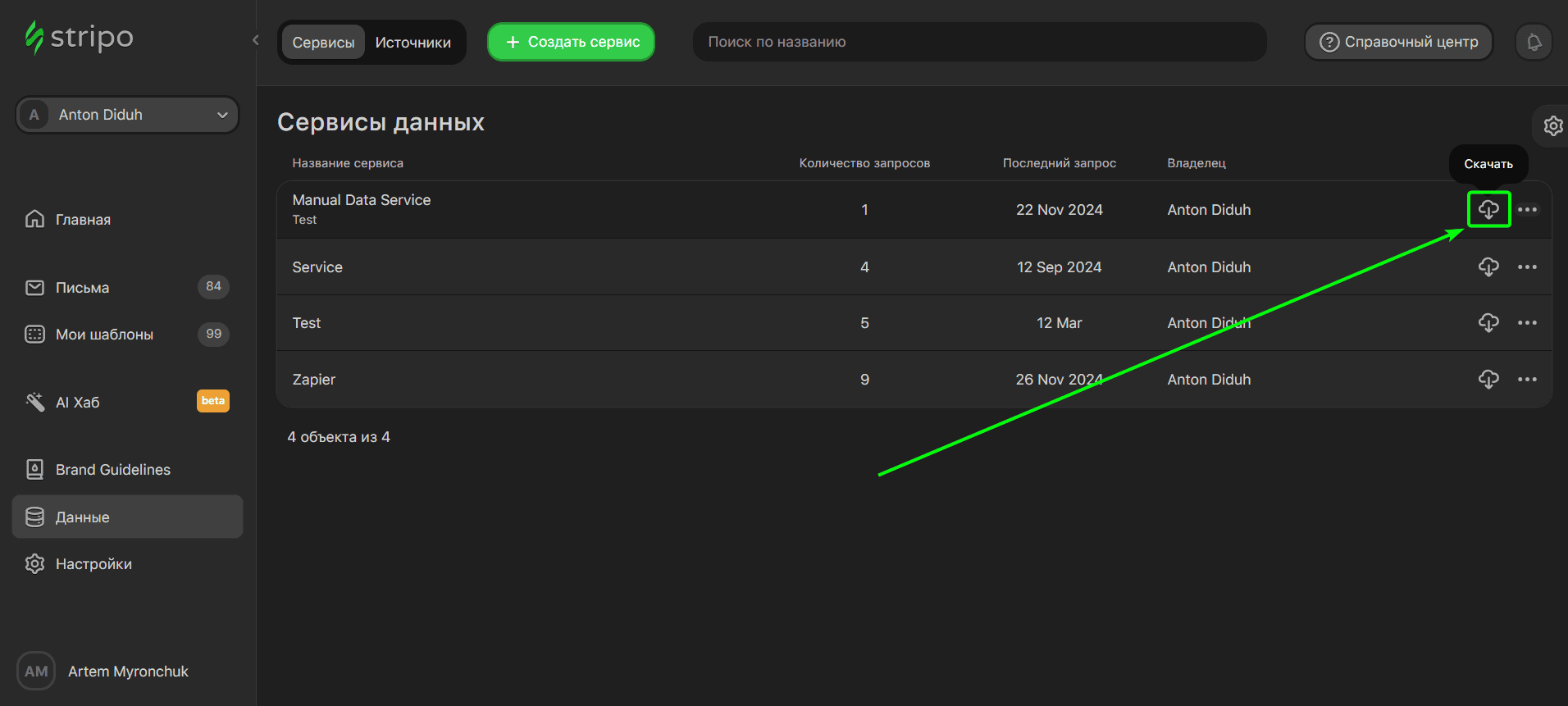Open the three-dot menu for Zapier

(1527, 379)
